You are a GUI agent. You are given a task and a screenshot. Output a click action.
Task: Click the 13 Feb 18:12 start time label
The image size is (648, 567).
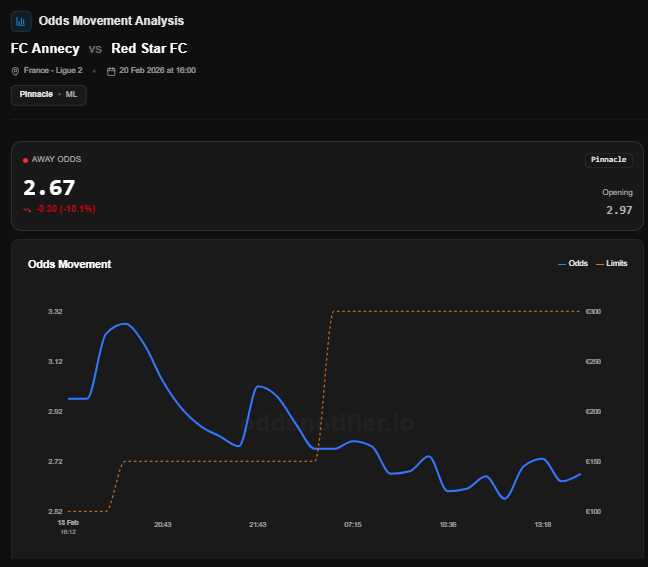(68, 527)
